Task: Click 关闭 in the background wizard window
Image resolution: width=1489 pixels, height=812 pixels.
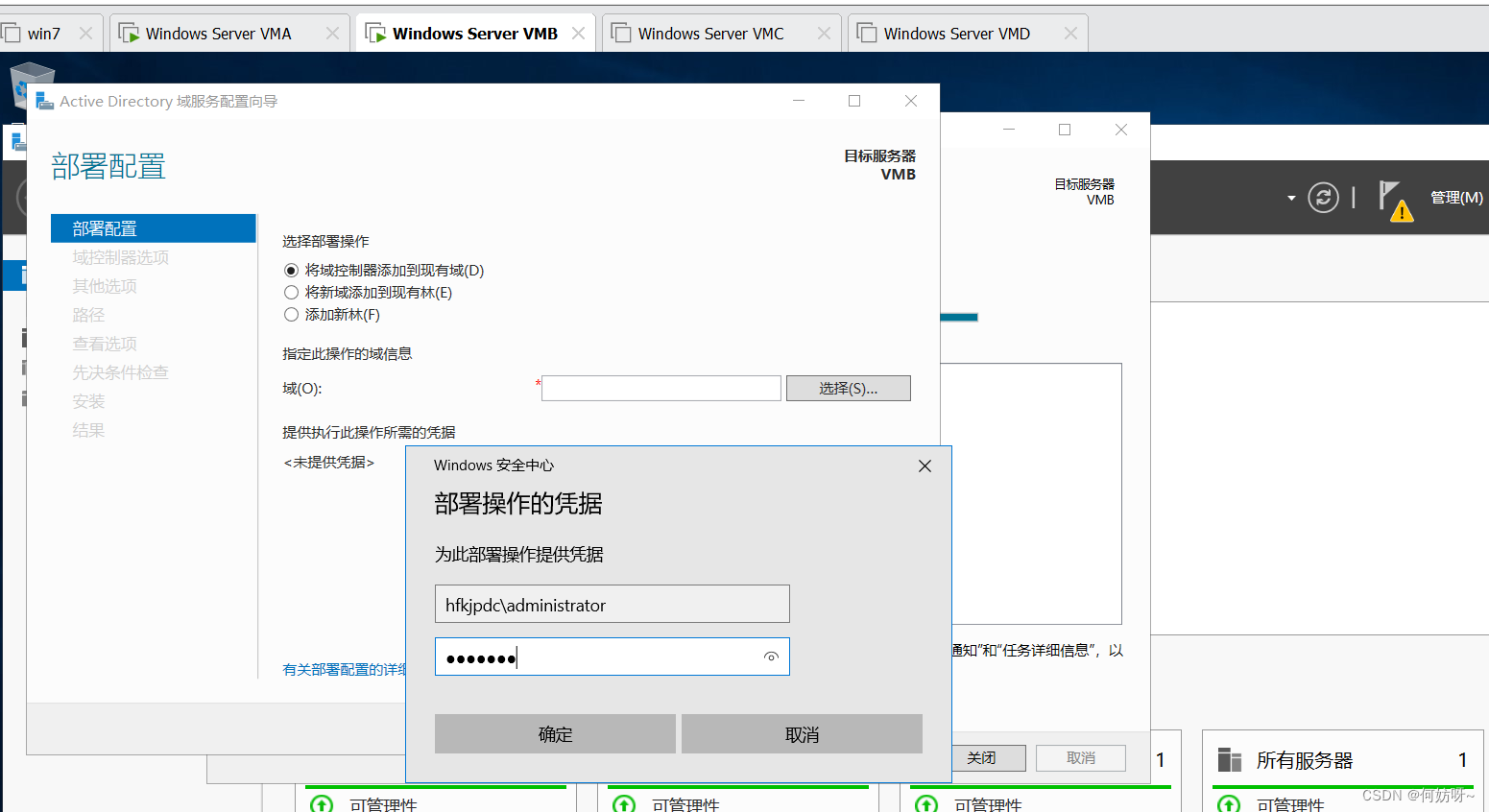Action: click(x=989, y=758)
